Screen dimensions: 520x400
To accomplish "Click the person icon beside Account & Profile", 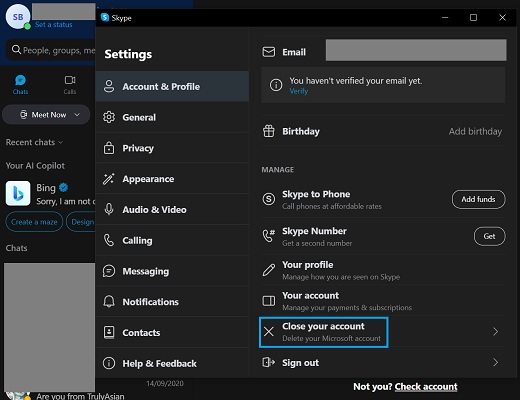I will click(109, 86).
